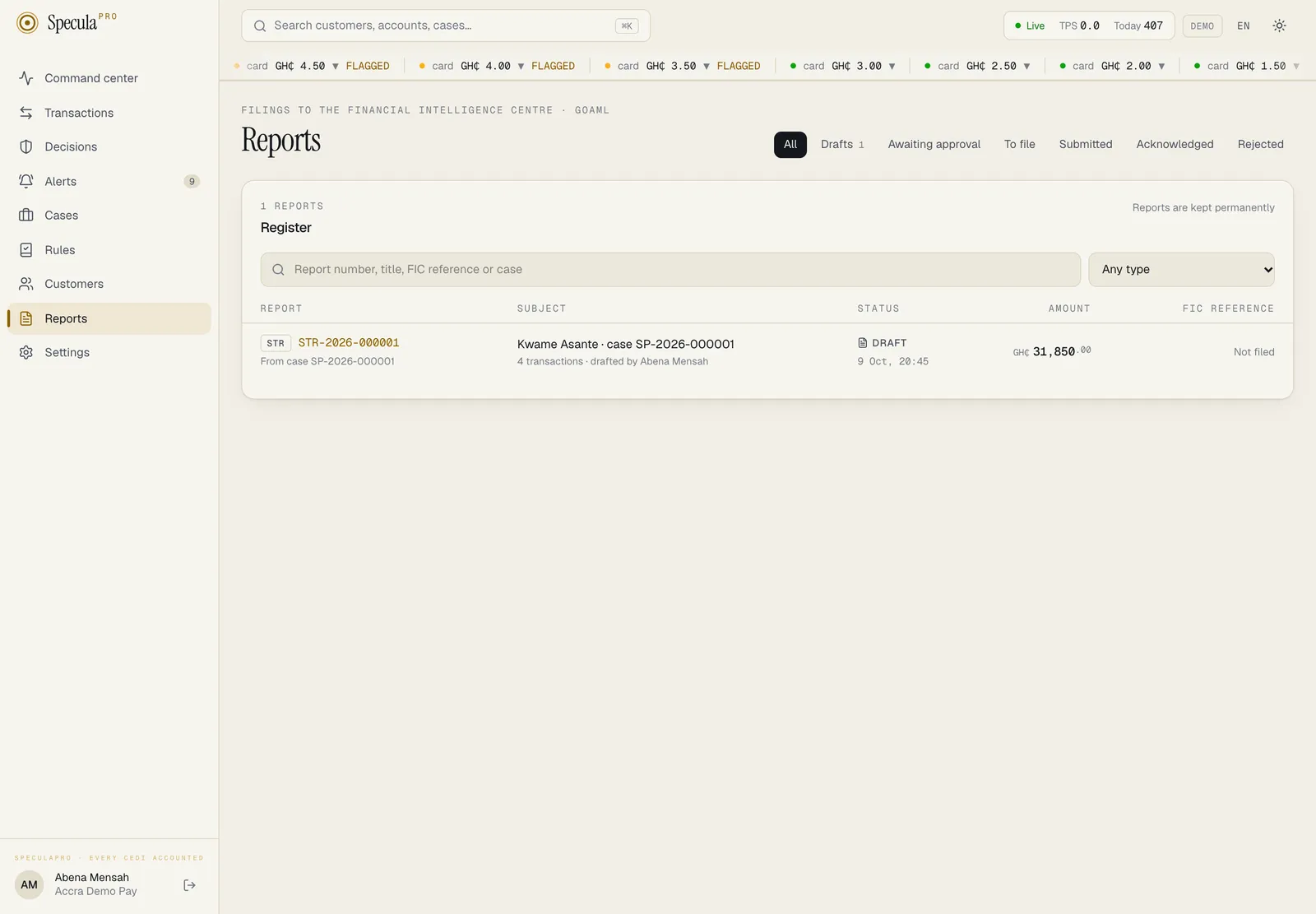Click the GH₵ 4.50 FLAGGED ticker item
Viewport: 1316px width, 914px height.
tap(312, 66)
